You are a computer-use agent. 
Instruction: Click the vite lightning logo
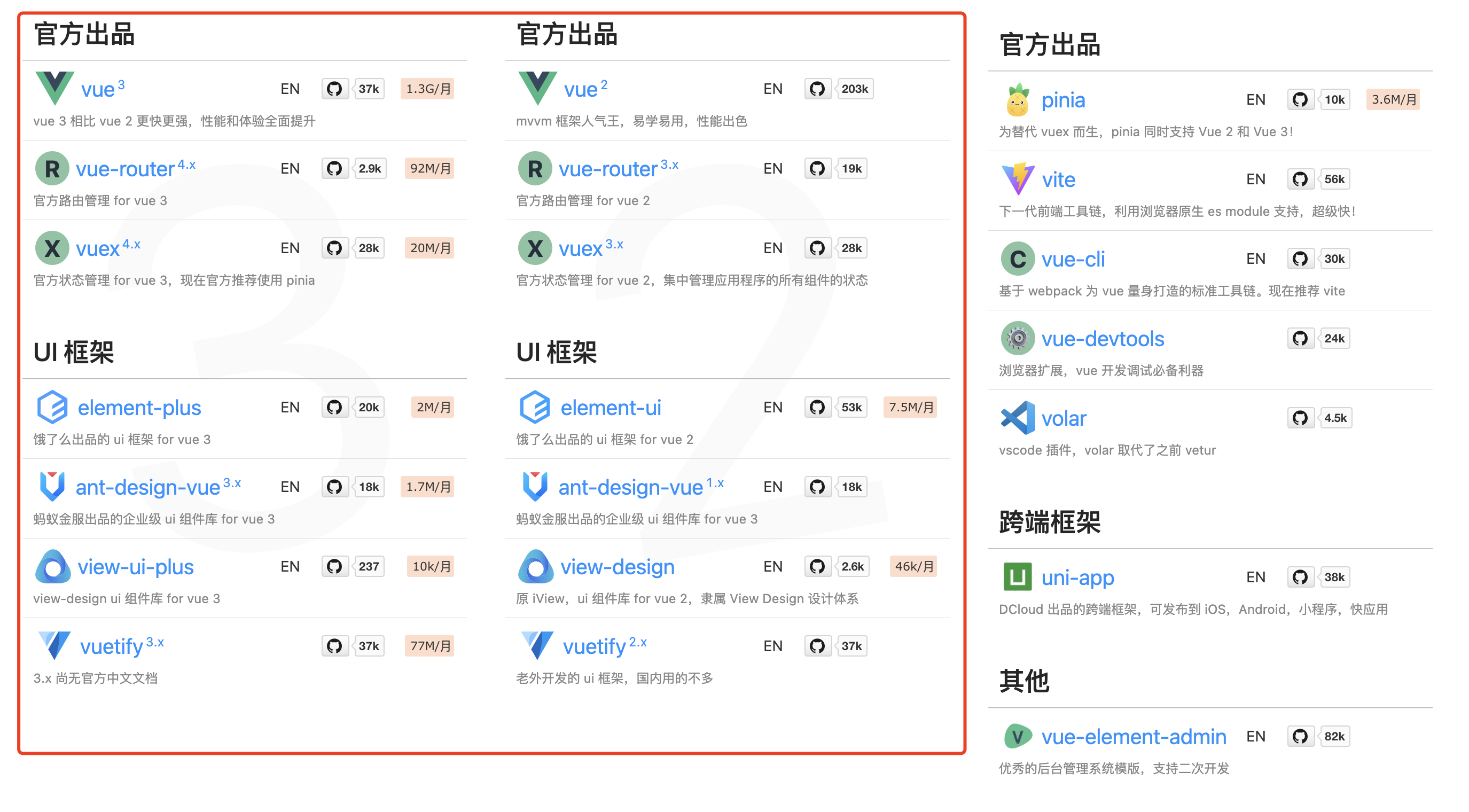pos(1018,178)
